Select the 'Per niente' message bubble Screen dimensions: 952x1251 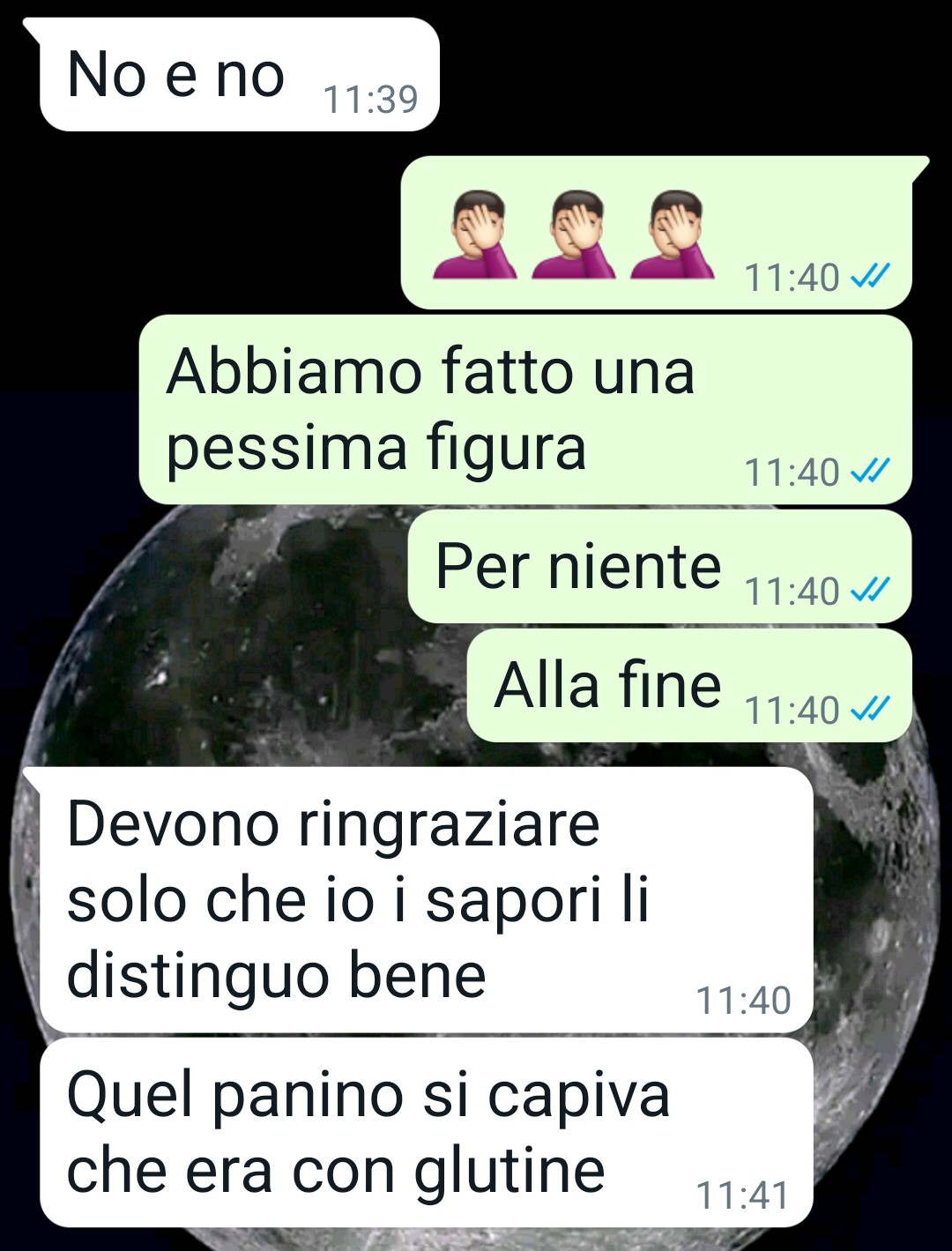point(659,567)
